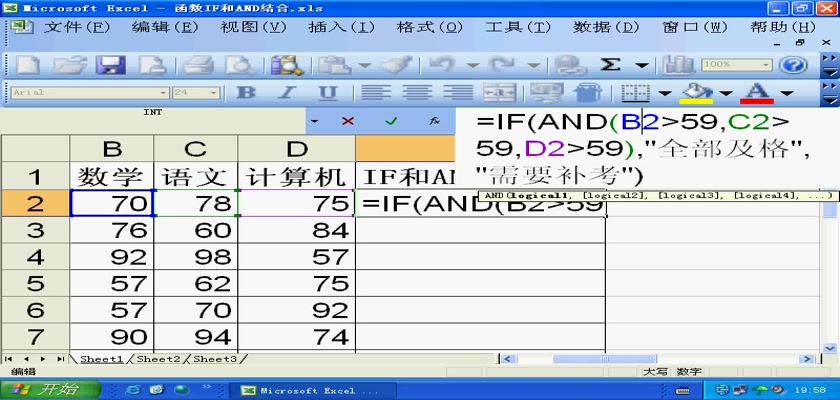This screenshot has width=840, height=400.
Task: Confirm the formula with green checkmark
Action: point(391,121)
